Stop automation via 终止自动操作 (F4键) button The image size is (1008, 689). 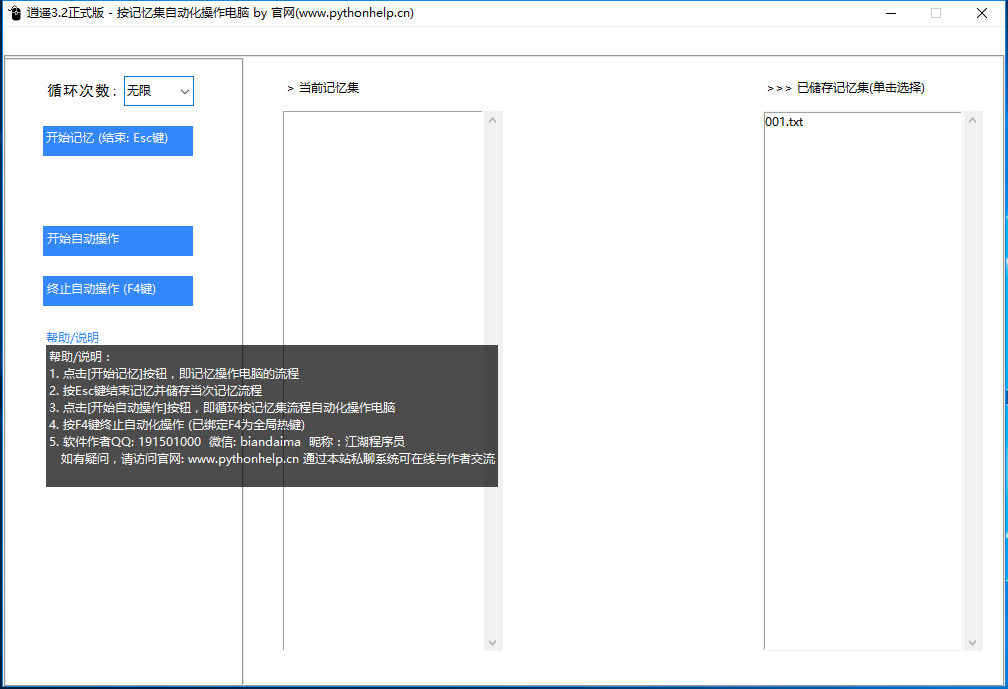pyautogui.click(x=118, y=290)
